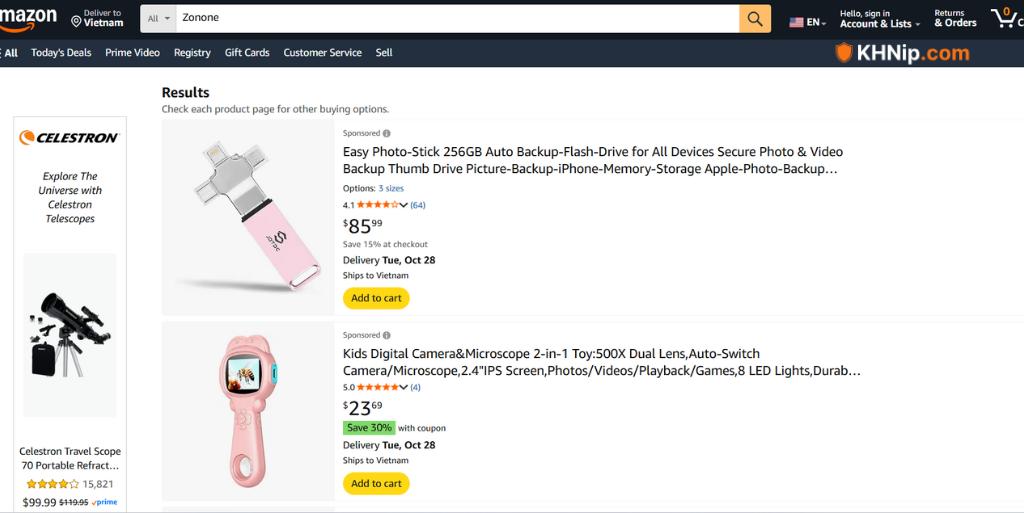Viewport: 1024px width, 513px height.
Task: Click Sponsored info icon on Photo-Stick listing
Action: [387, 133]
